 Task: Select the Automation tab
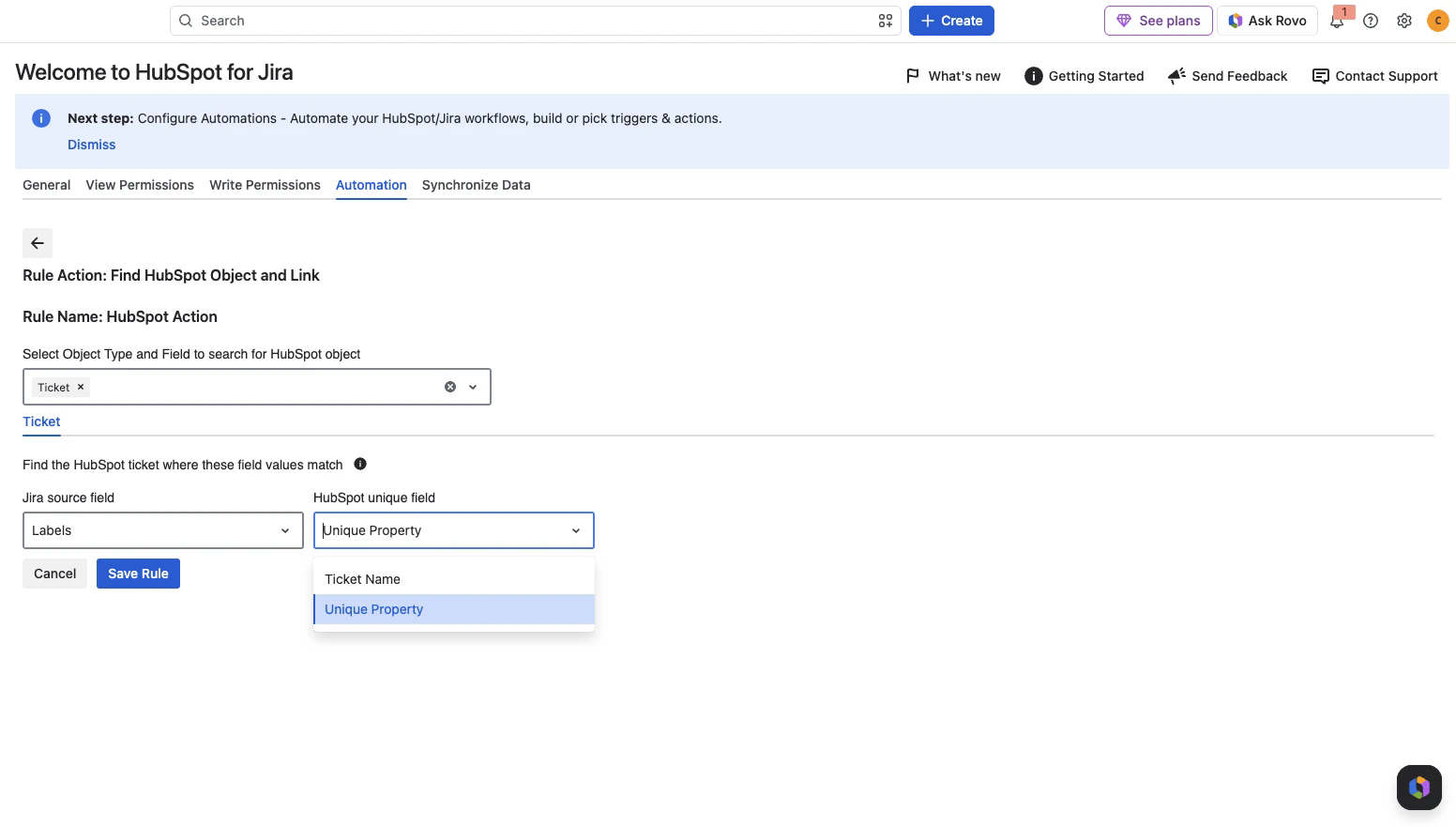(372, 185)
